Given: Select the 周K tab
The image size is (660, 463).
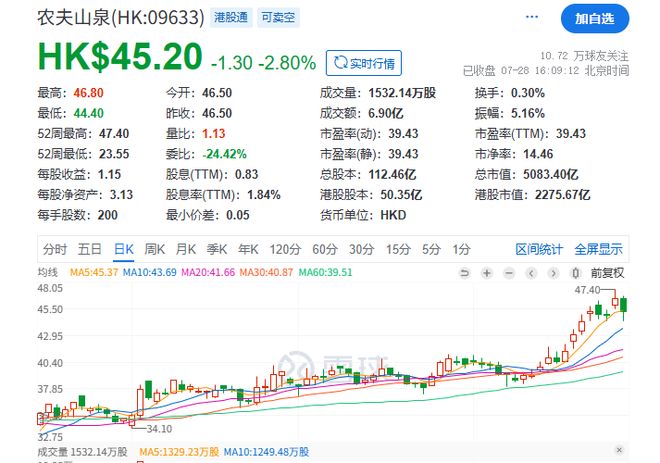Looking at the screenshot, I should (x=154, y=249).
